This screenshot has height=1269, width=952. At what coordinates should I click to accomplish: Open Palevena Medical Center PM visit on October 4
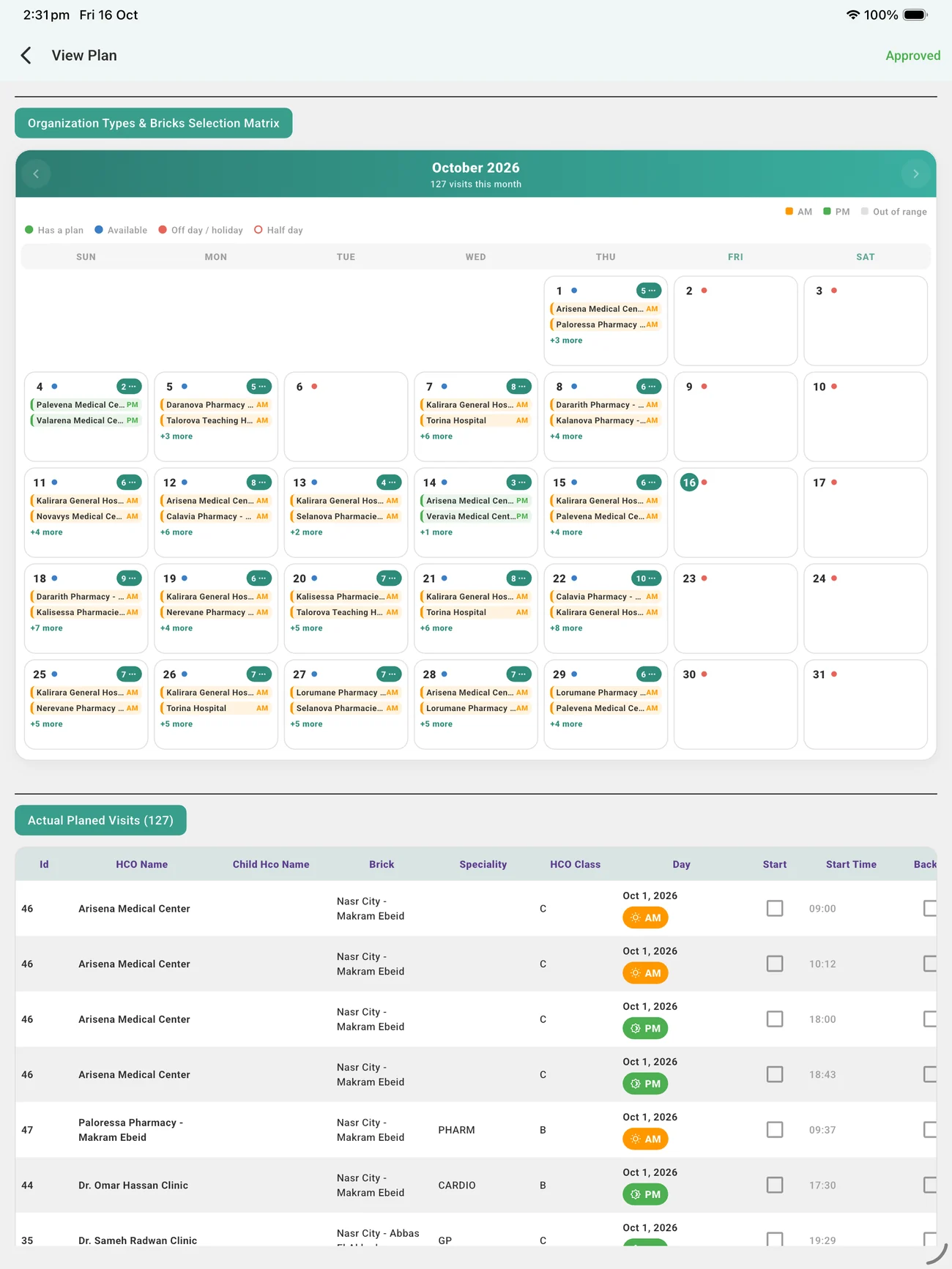tap(86, 405)
